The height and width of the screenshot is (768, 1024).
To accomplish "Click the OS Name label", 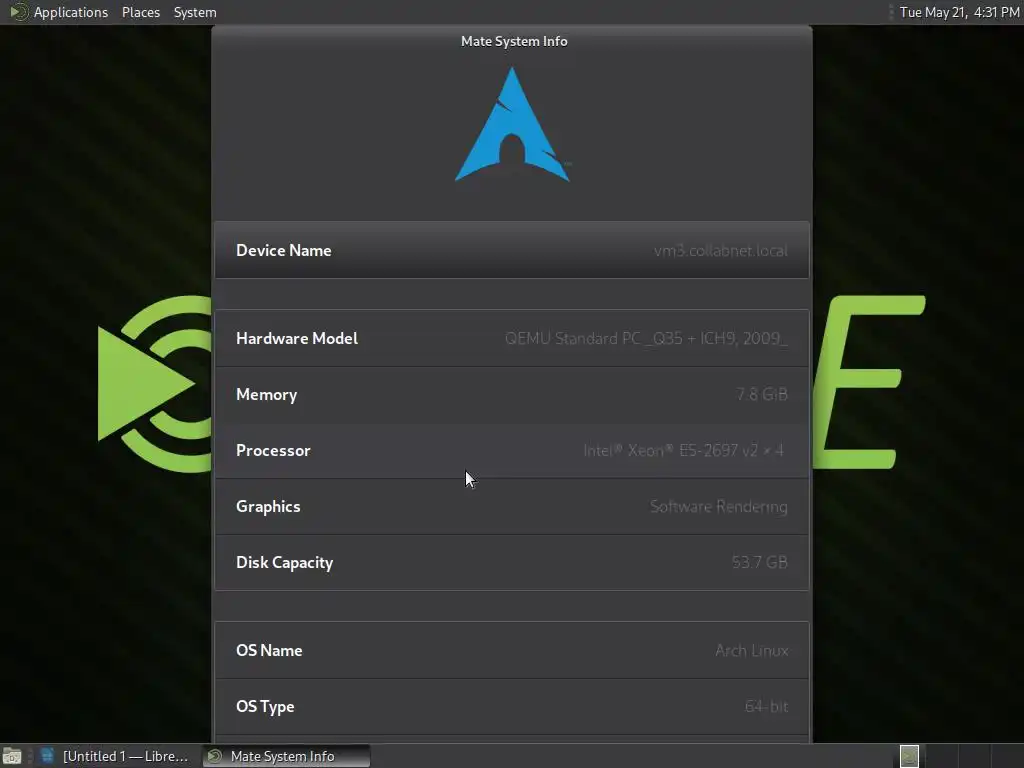I will click(269, 650).
